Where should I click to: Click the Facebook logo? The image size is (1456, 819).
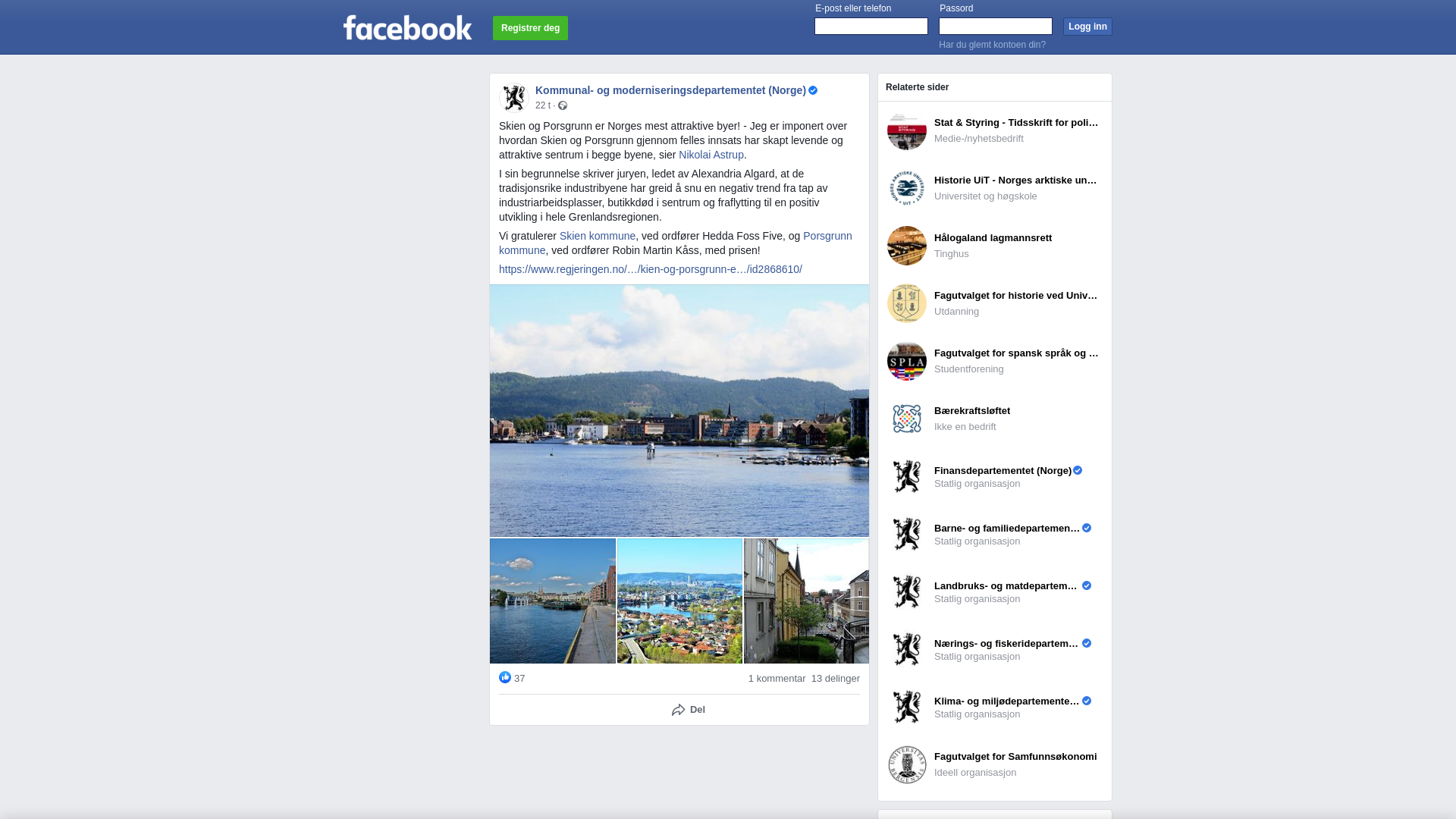407,28
